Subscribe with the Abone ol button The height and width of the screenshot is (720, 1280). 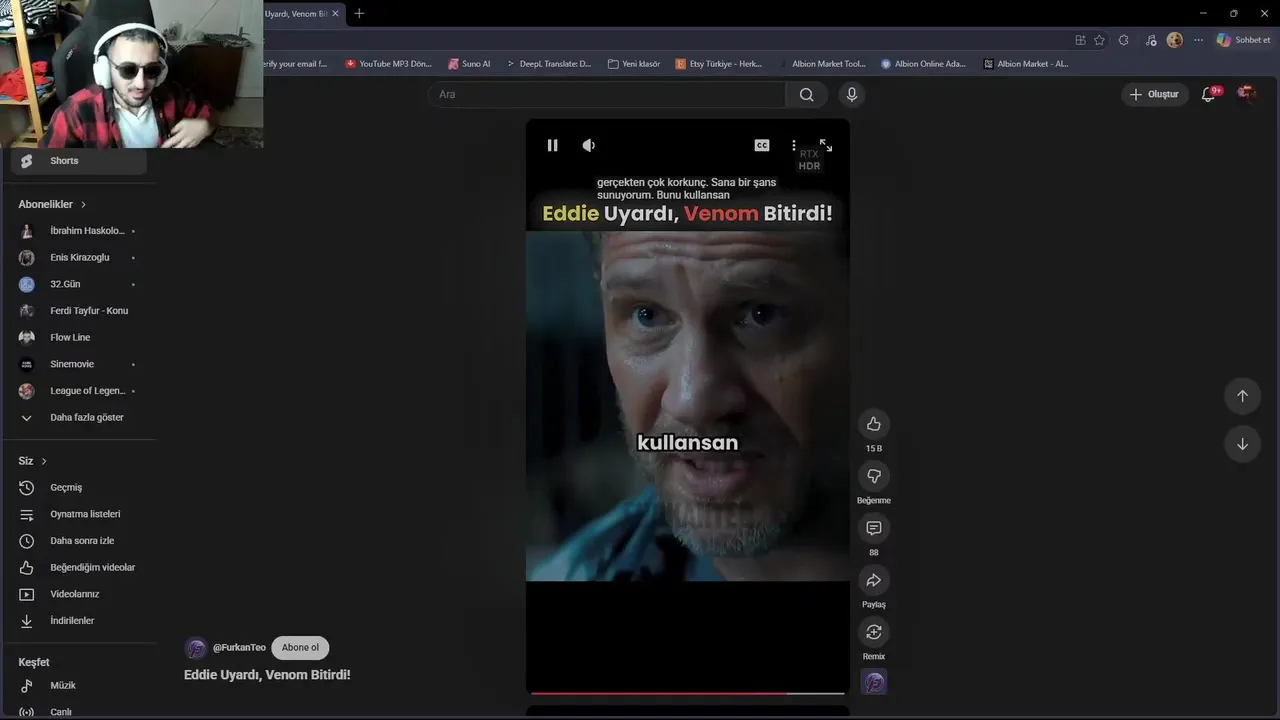pyautogui.click(x=300, y=648)
